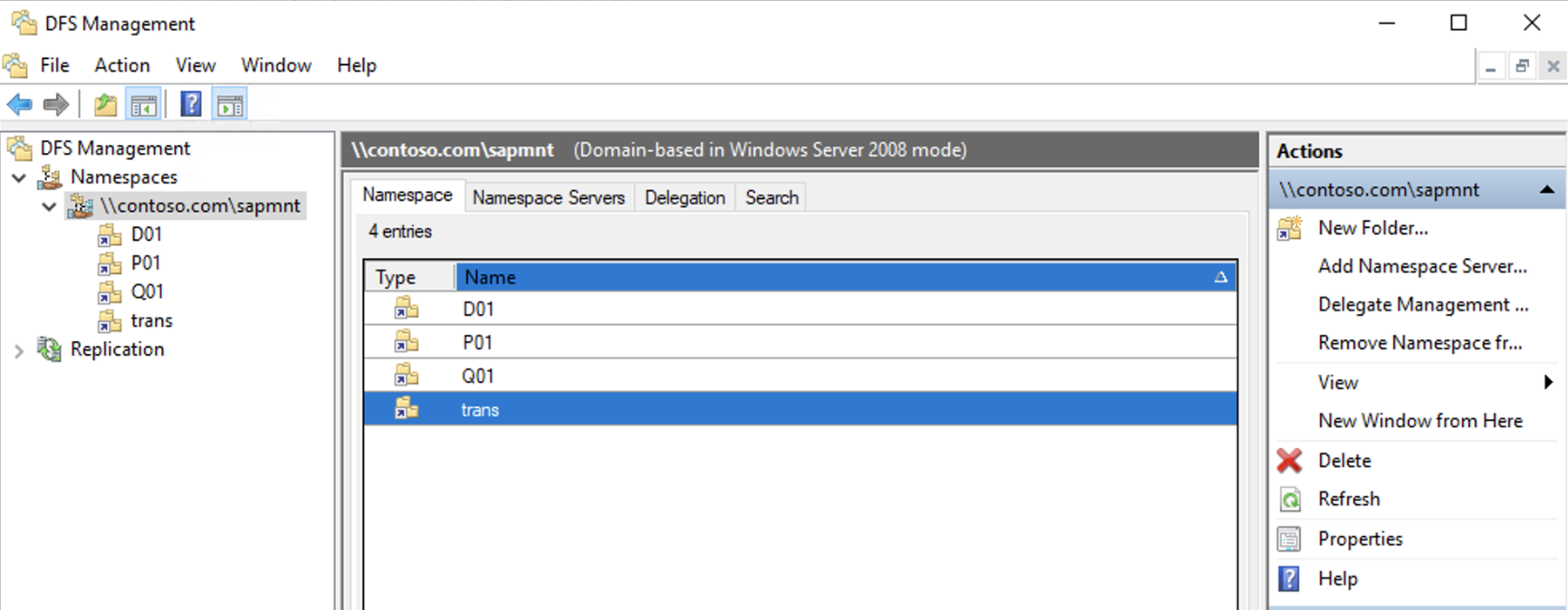Viewport: 1568px width, 610px height.
Task: Click the blue Help toolbar icon
Action: pos(191,105)
